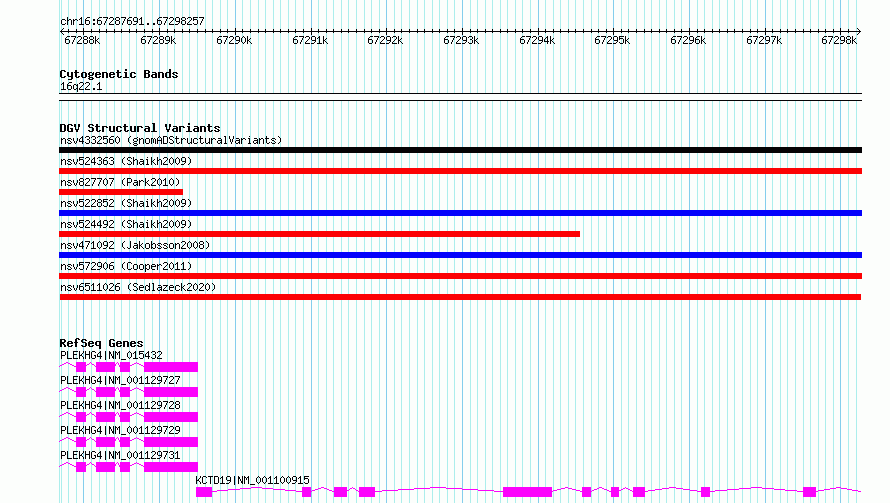Click the PLEKHG4|NM_001129728 transcript label
Screen dimensions: 890x503
120,405
